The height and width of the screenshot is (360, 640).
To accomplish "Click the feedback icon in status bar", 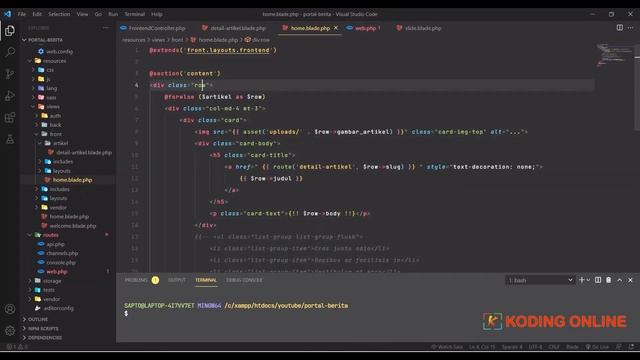I will pos(619,347).
